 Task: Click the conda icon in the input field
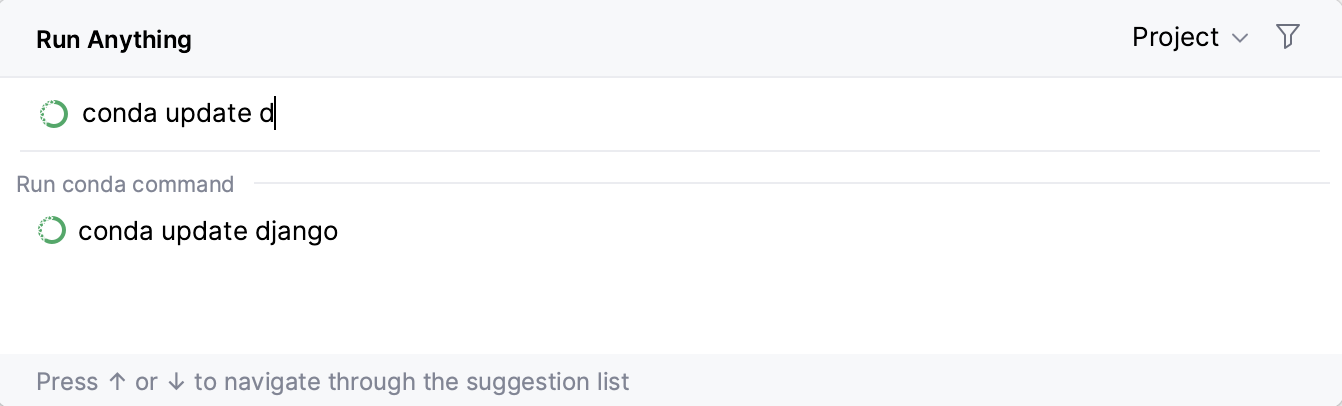(53, 114)
